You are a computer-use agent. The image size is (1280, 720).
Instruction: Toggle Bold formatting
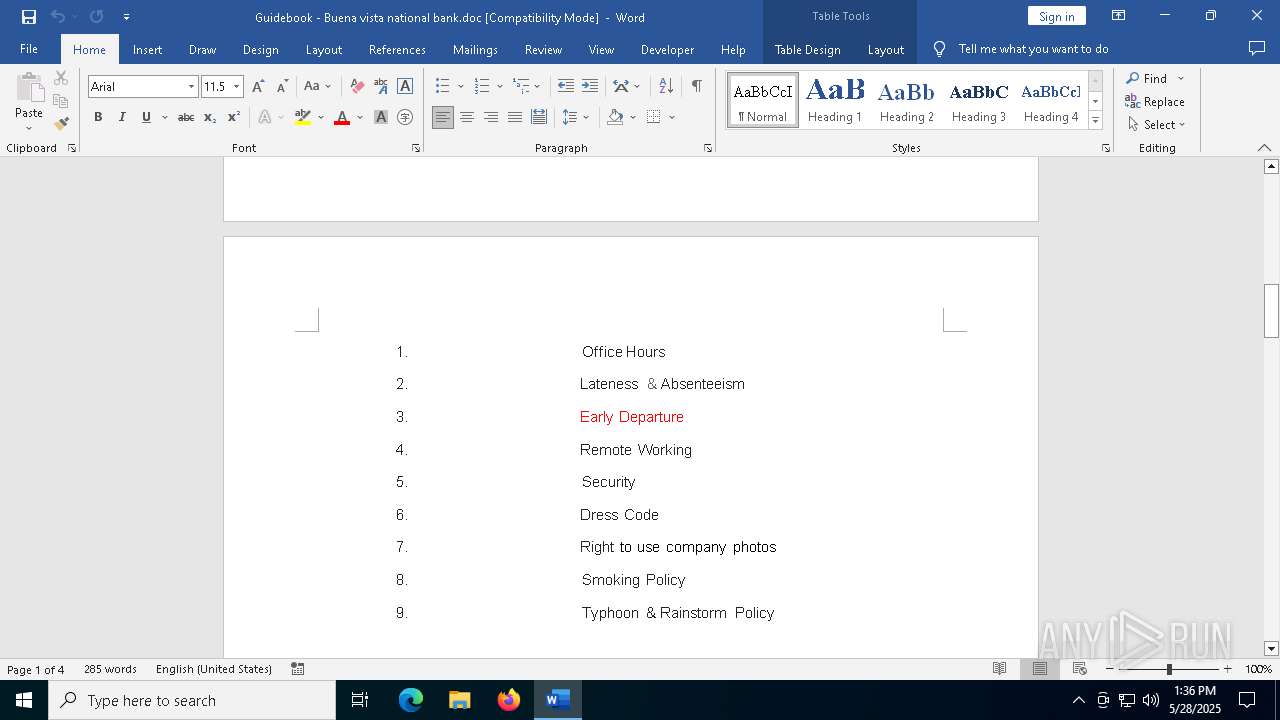pos(98,117)
